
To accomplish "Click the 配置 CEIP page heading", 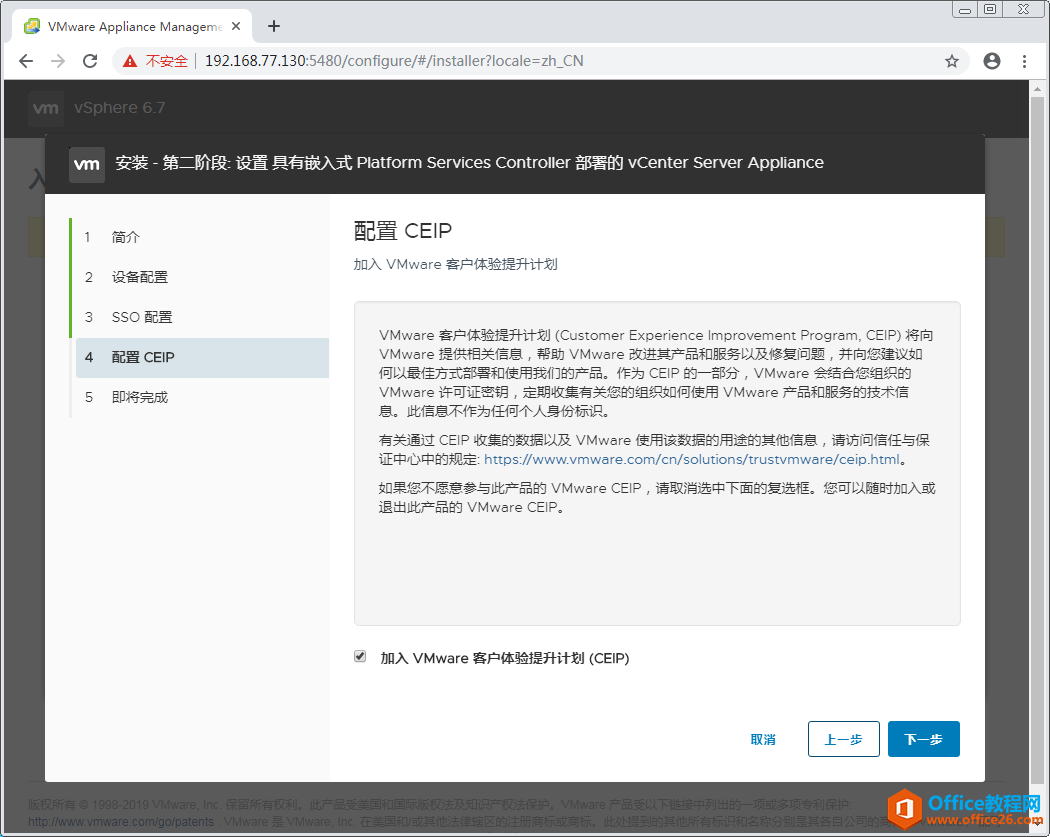I will [402, 230].
